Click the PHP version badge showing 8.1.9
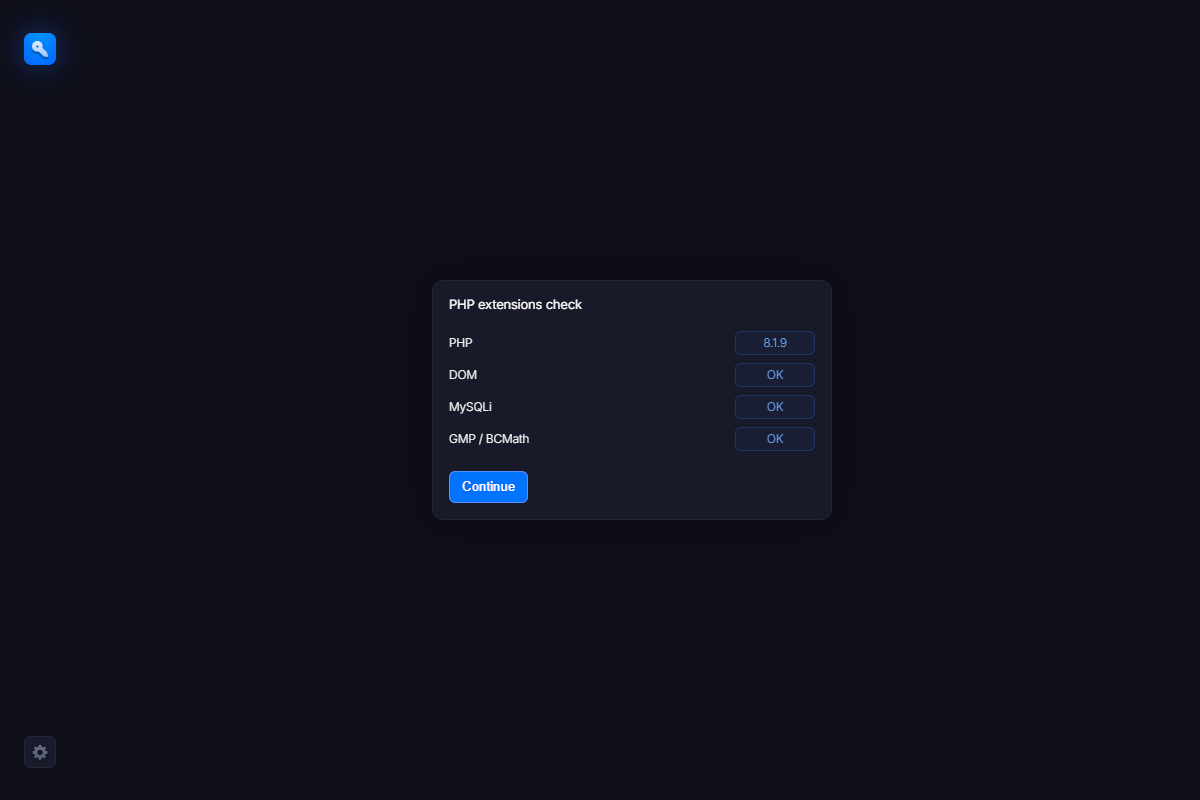Viewport: 1200px width, 800px height. point(775,342)
